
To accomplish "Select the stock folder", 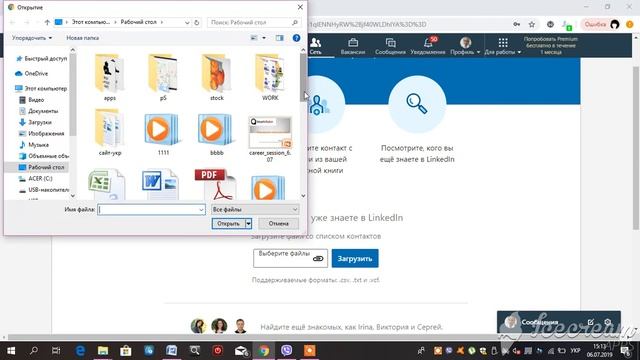I will click(217, 77).
